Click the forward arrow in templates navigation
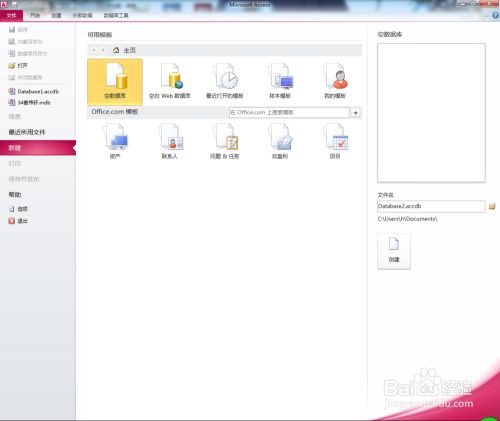Viewport: 500px width, 421px height. [x=103, y=50]
